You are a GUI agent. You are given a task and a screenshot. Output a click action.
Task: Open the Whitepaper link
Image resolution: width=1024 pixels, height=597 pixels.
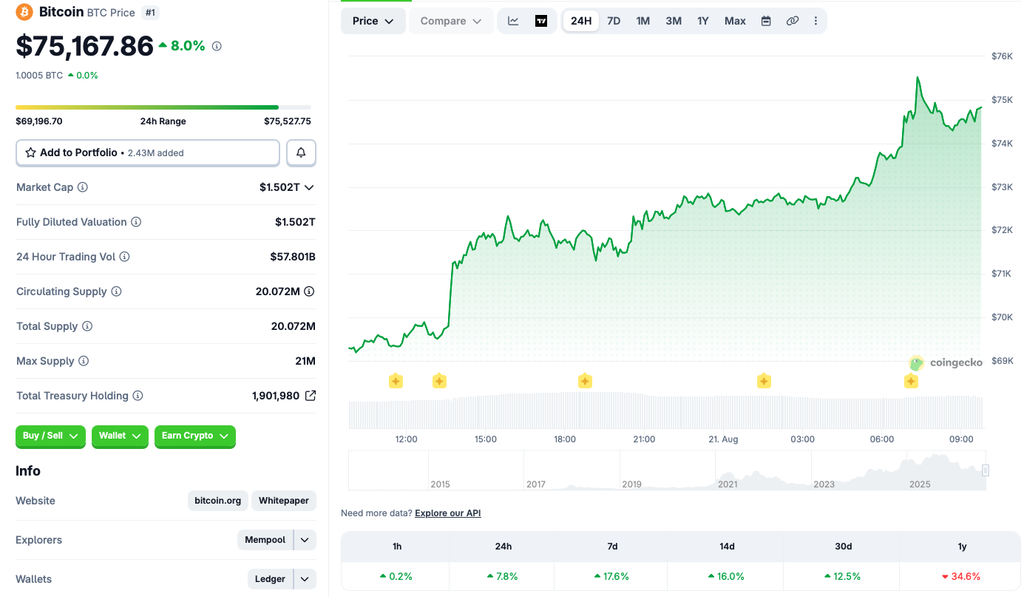coord(283,501)
